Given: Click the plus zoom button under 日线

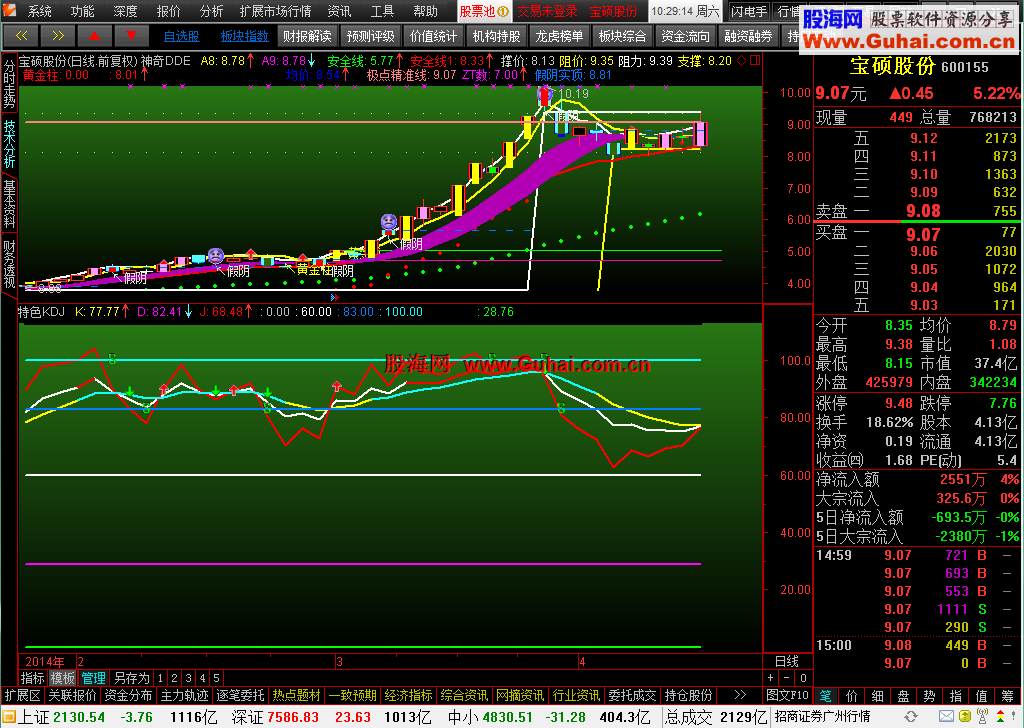Looking at the screenshot, I should (x=771, y=678).
